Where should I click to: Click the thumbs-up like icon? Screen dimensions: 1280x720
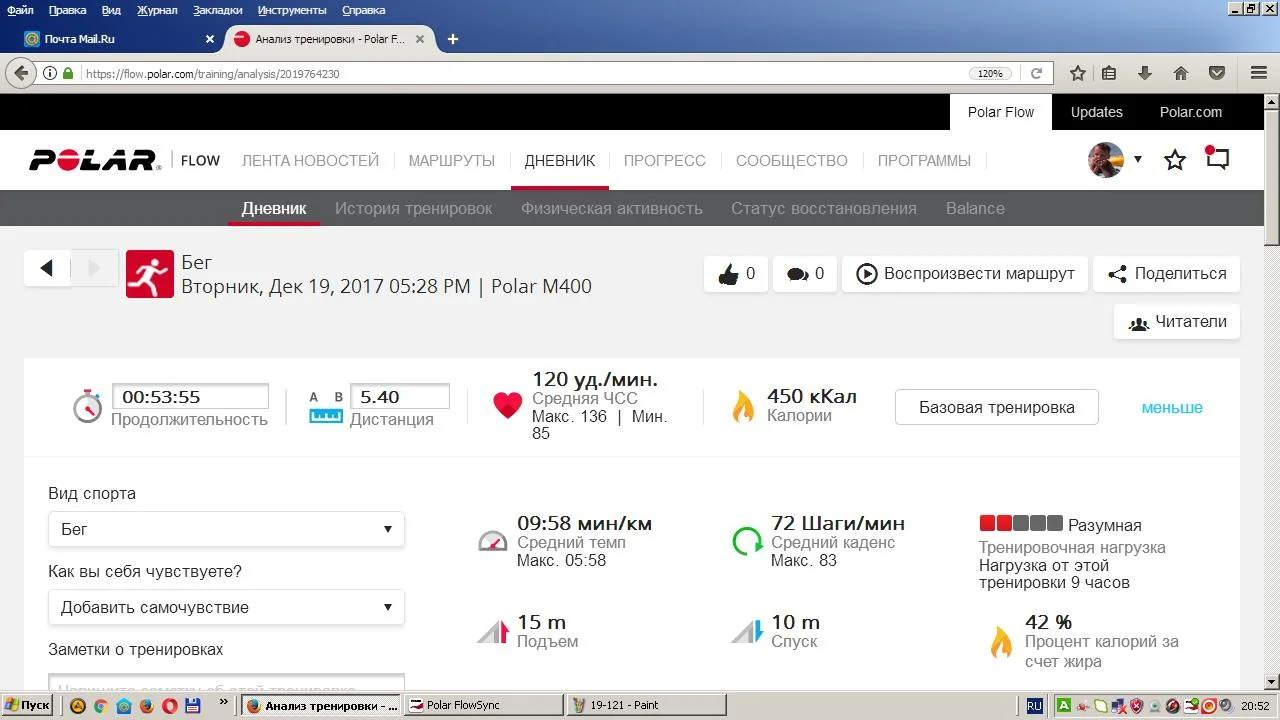pyautogui.click(x=728, y=274)
